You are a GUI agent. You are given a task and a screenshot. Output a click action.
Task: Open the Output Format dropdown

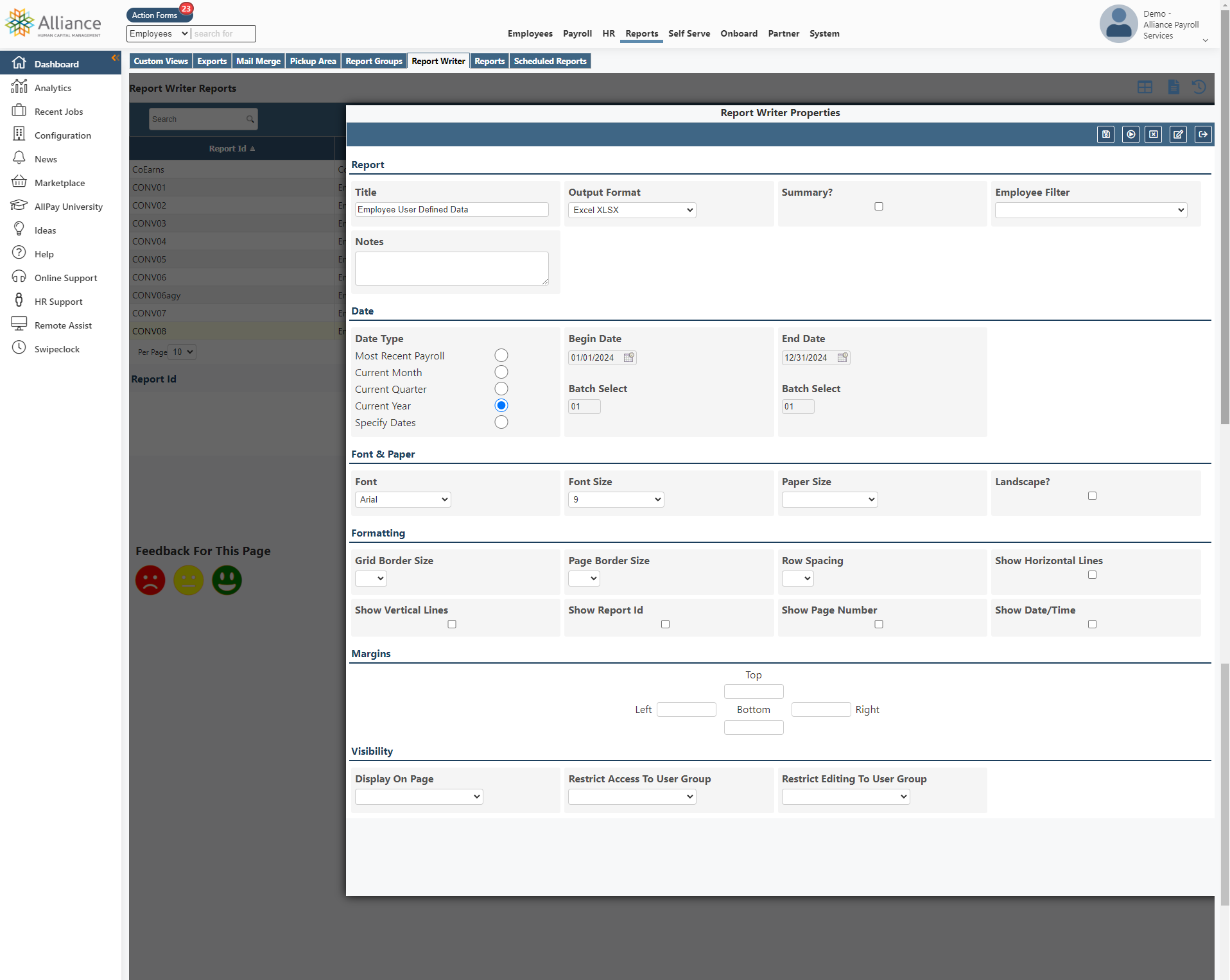[632, 211]
